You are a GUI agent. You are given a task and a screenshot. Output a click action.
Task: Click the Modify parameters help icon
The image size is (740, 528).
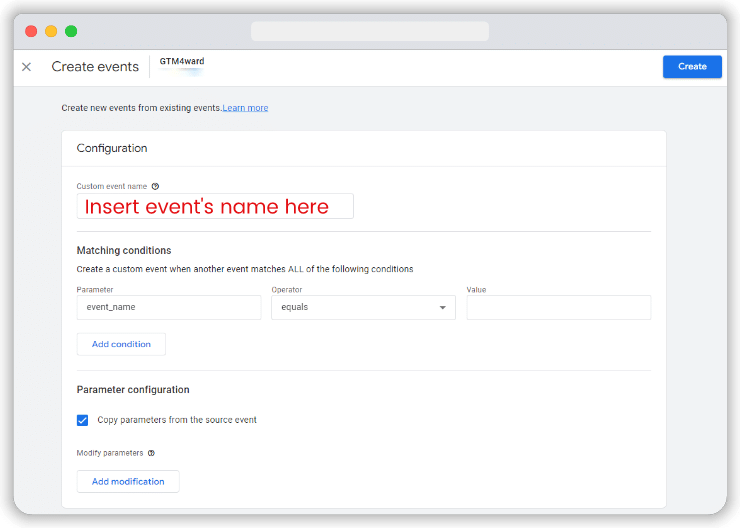[151, 453]
